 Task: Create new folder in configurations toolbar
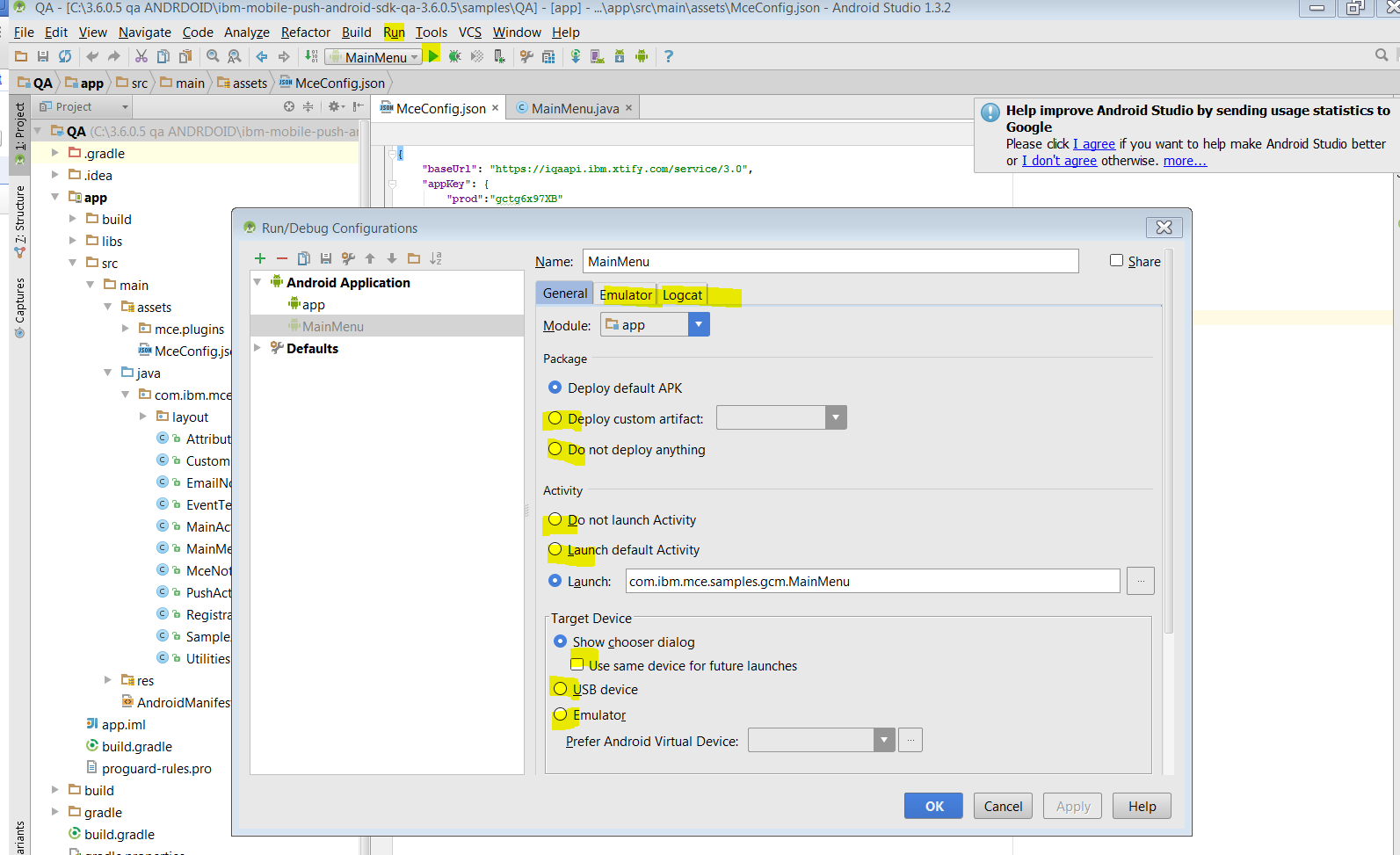[414, 258]
